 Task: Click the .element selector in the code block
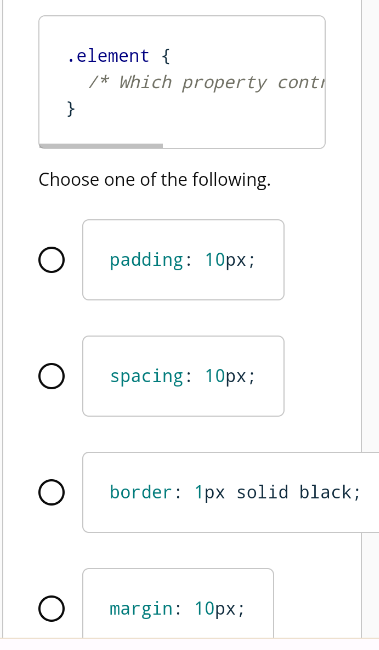point(108,56)
